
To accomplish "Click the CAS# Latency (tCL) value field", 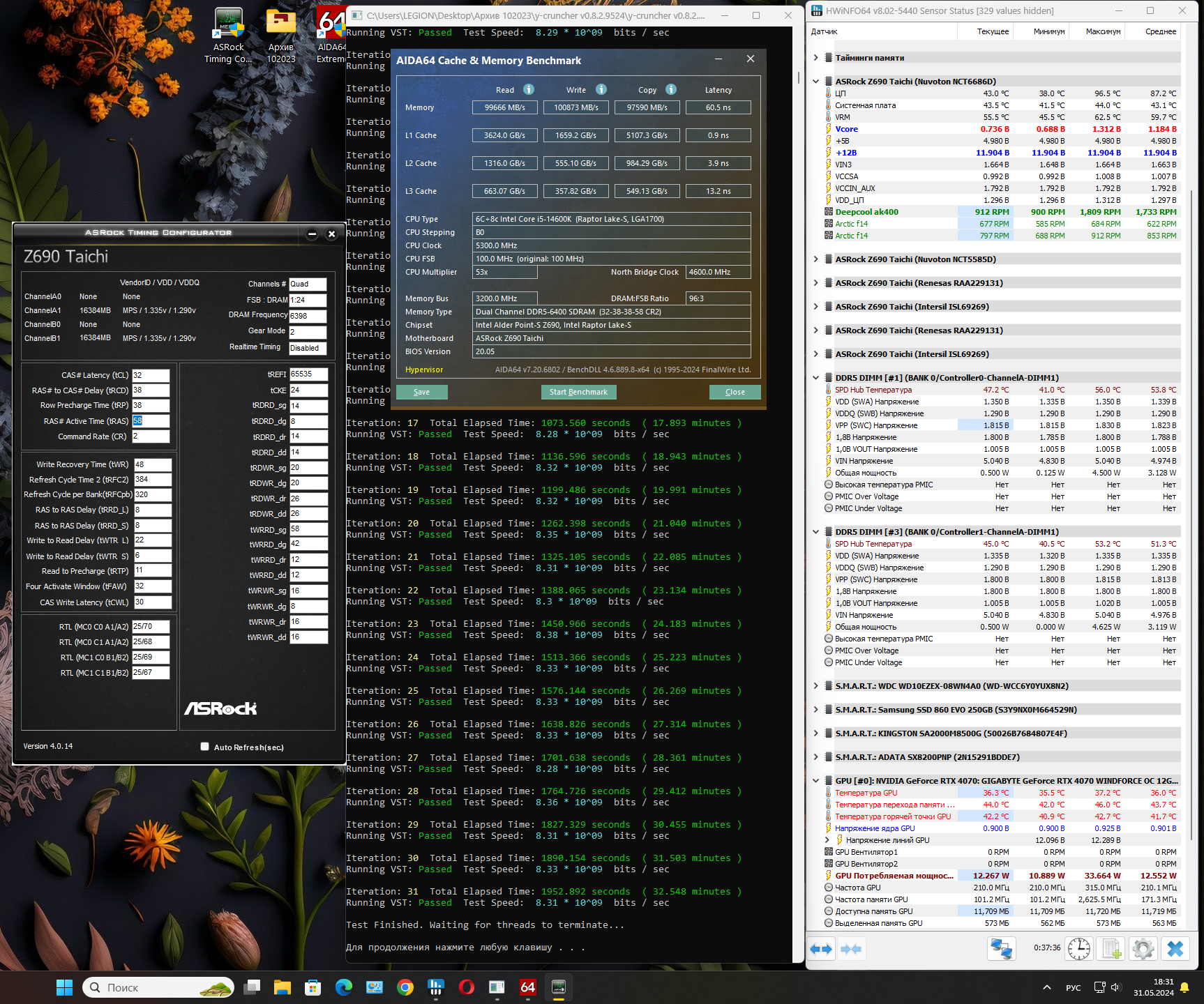I will [151, 375].
